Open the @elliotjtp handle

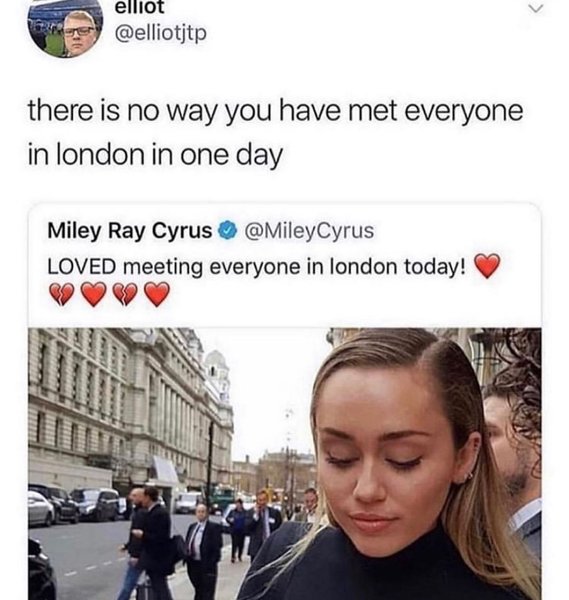pos(161,33)
